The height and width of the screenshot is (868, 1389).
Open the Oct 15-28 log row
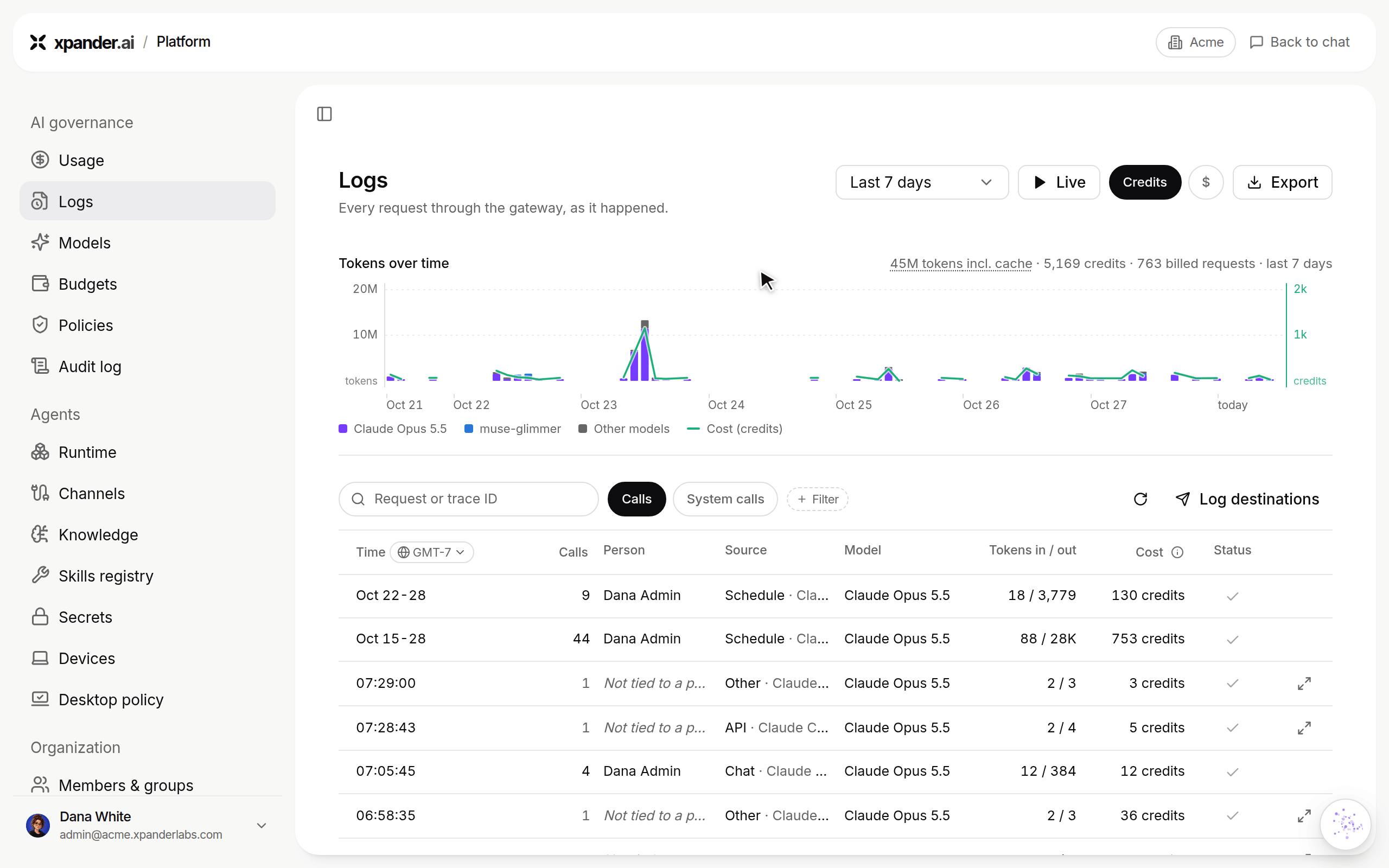(835, 639)
